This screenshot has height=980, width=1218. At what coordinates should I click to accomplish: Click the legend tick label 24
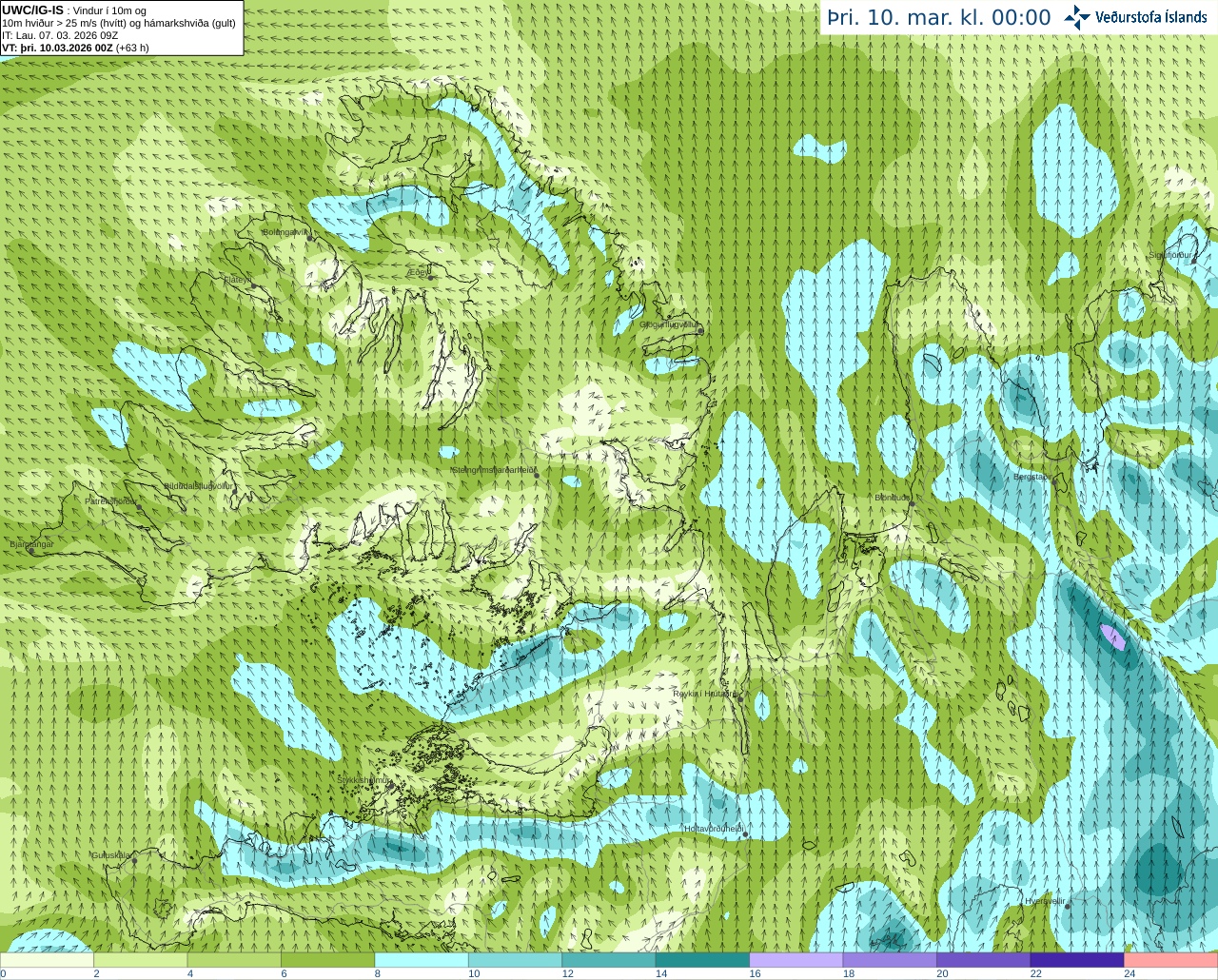pyautogui.click(x=1130, y=973)
